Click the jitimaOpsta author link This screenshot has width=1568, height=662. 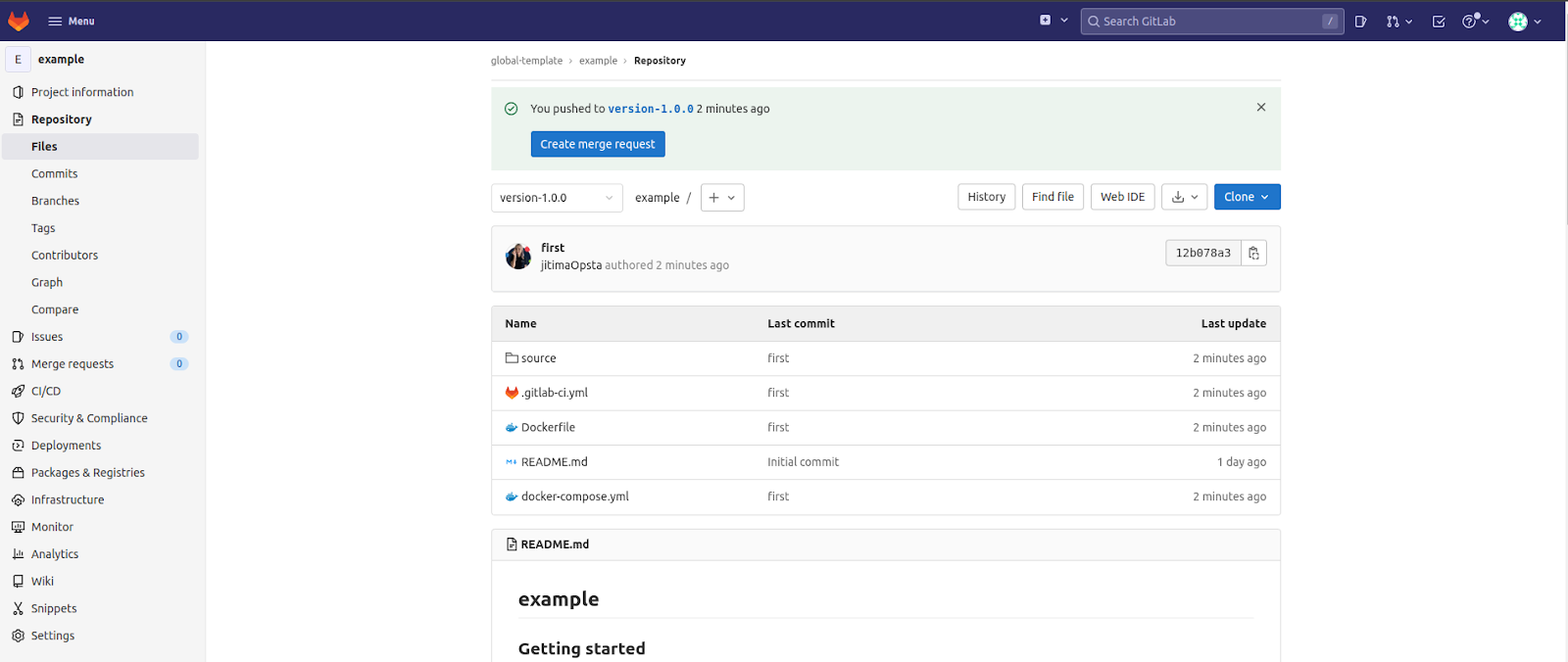click(571, 265)
